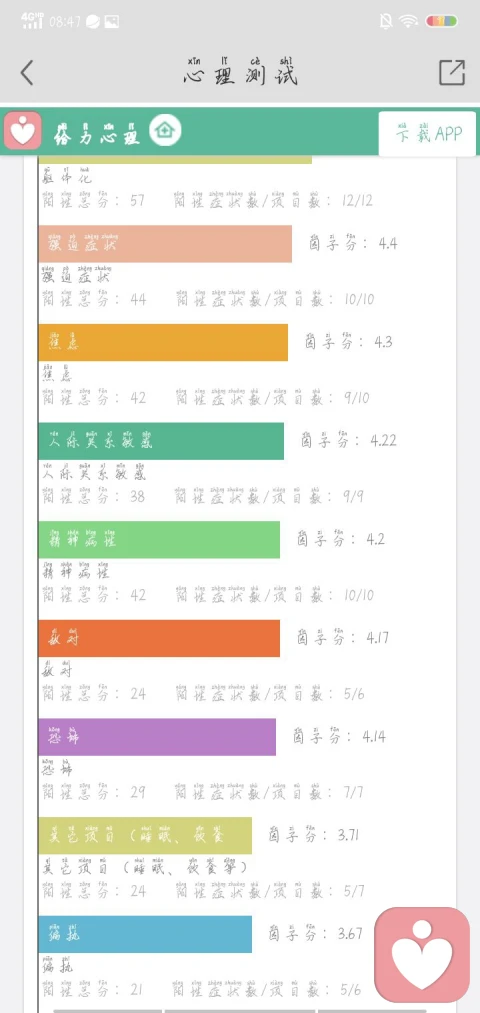Tap the purple 恐怖 bar
Image resolution: width=480 pixels, height=1013 pixels.
coord(157,737)
